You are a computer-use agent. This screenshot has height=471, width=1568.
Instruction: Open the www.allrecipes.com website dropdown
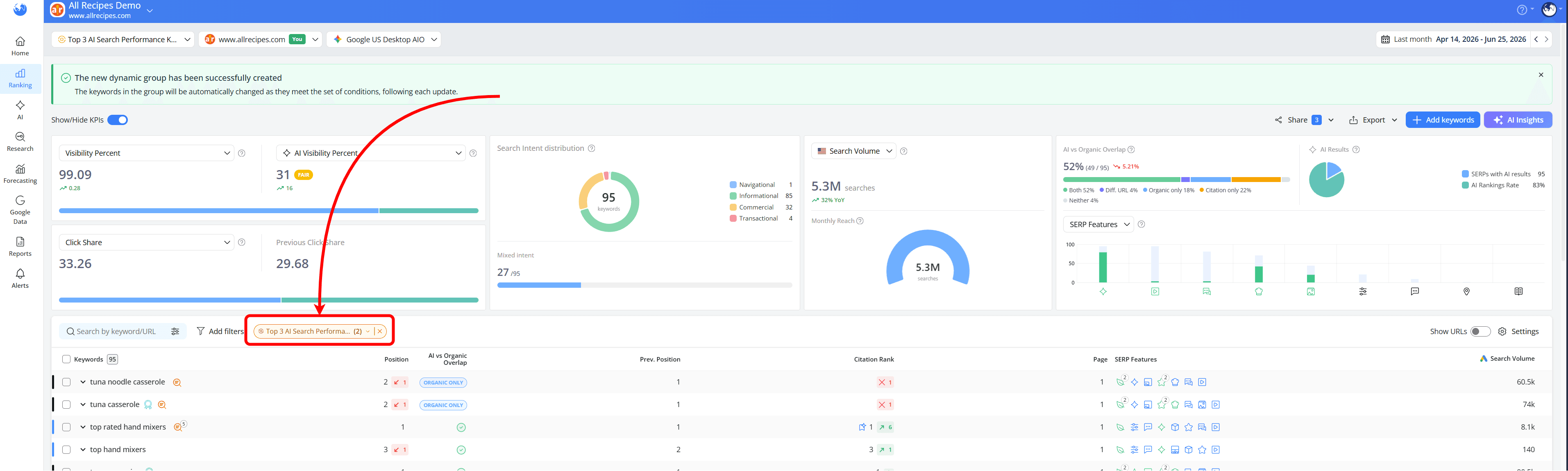(261, 40)
